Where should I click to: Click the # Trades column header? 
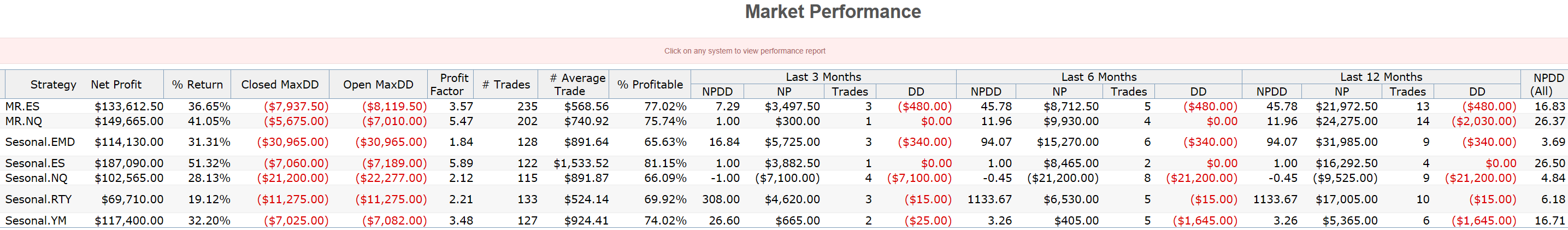506,85
